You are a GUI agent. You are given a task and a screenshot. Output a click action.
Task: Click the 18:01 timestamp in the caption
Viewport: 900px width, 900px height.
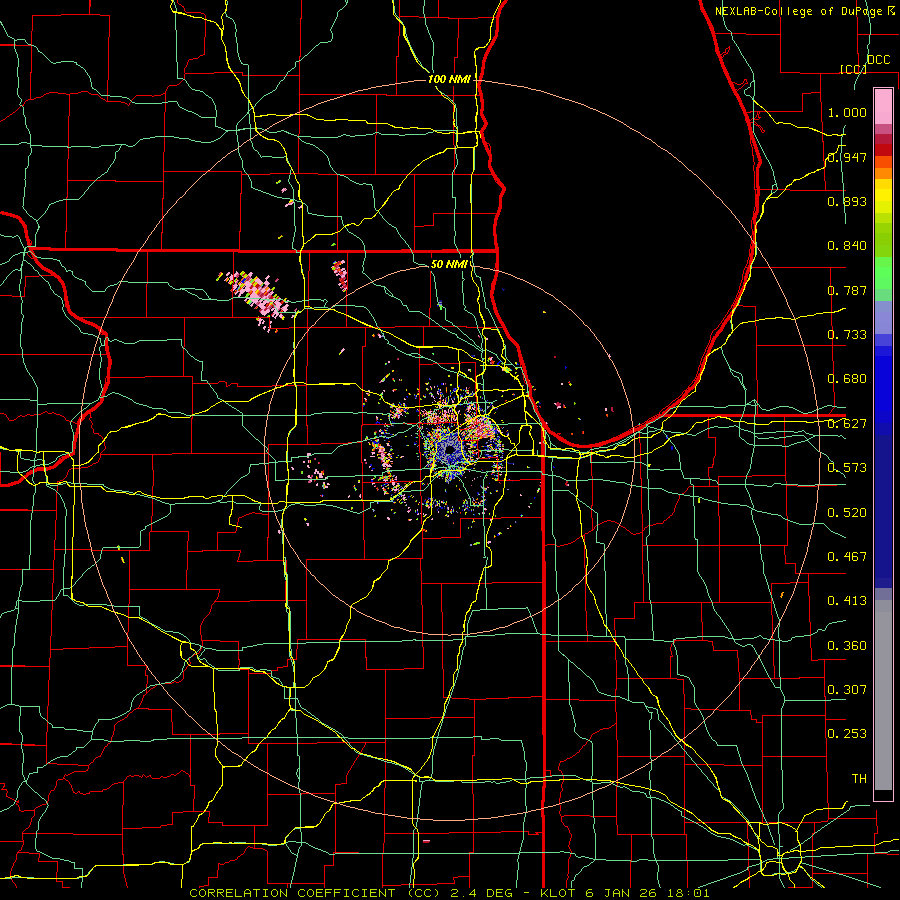689,893
